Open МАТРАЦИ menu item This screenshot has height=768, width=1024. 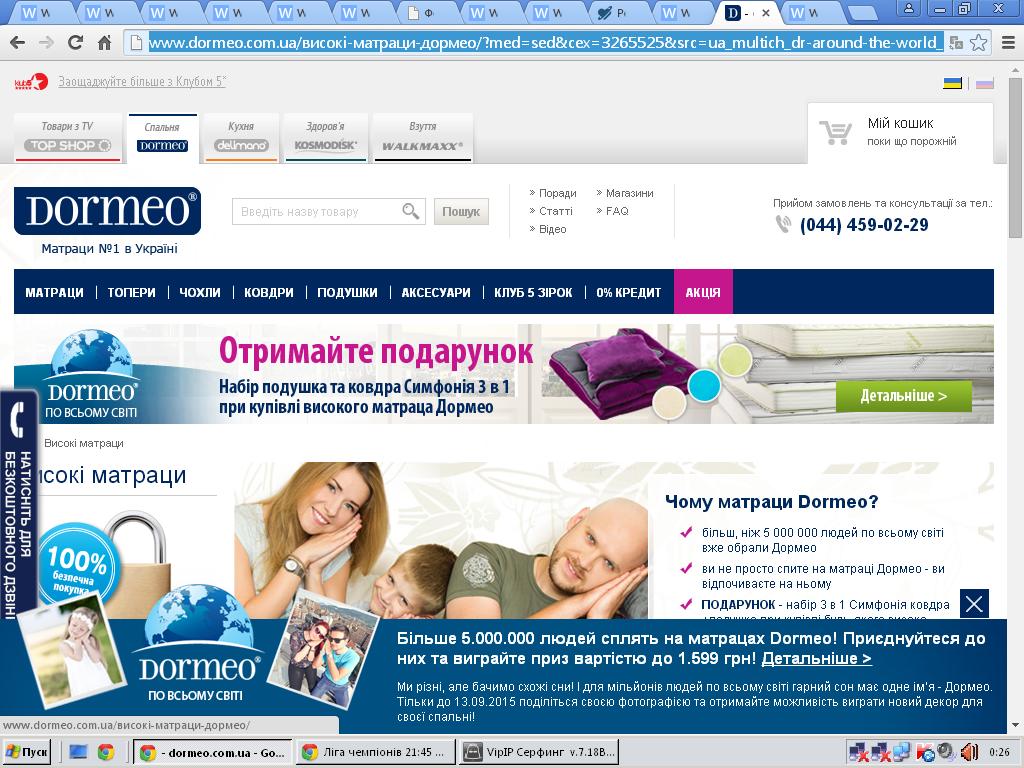54,293
